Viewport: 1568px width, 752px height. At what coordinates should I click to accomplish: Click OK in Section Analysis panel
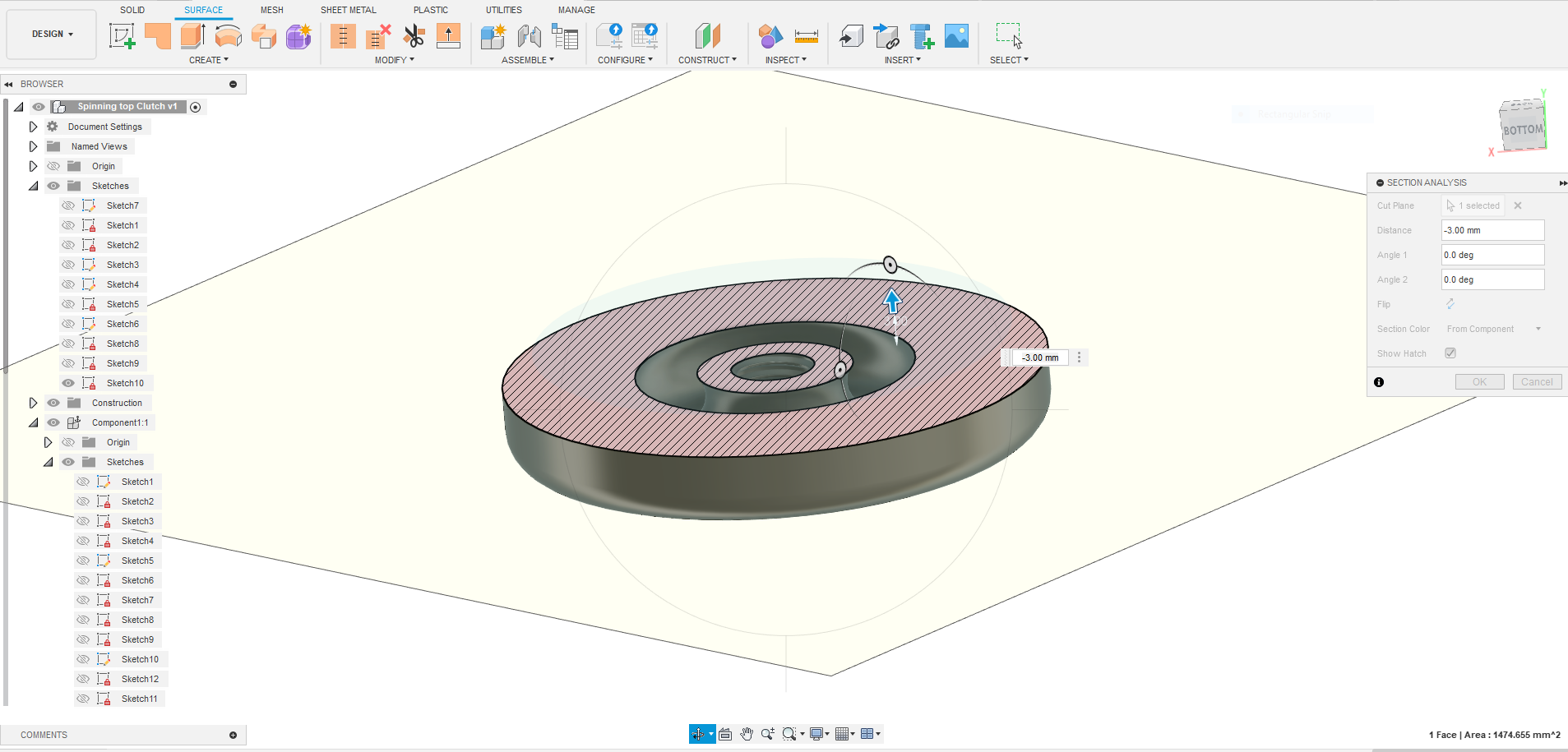(x=1479, y=382)
